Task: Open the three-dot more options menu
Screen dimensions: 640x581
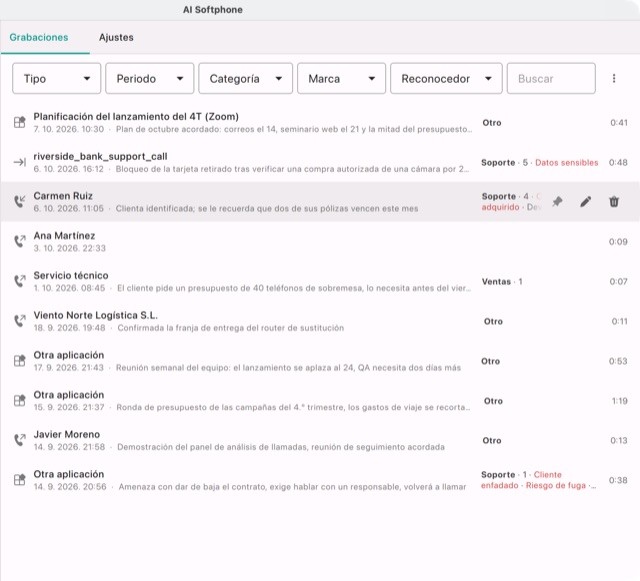Action: [x=614, y=78]
